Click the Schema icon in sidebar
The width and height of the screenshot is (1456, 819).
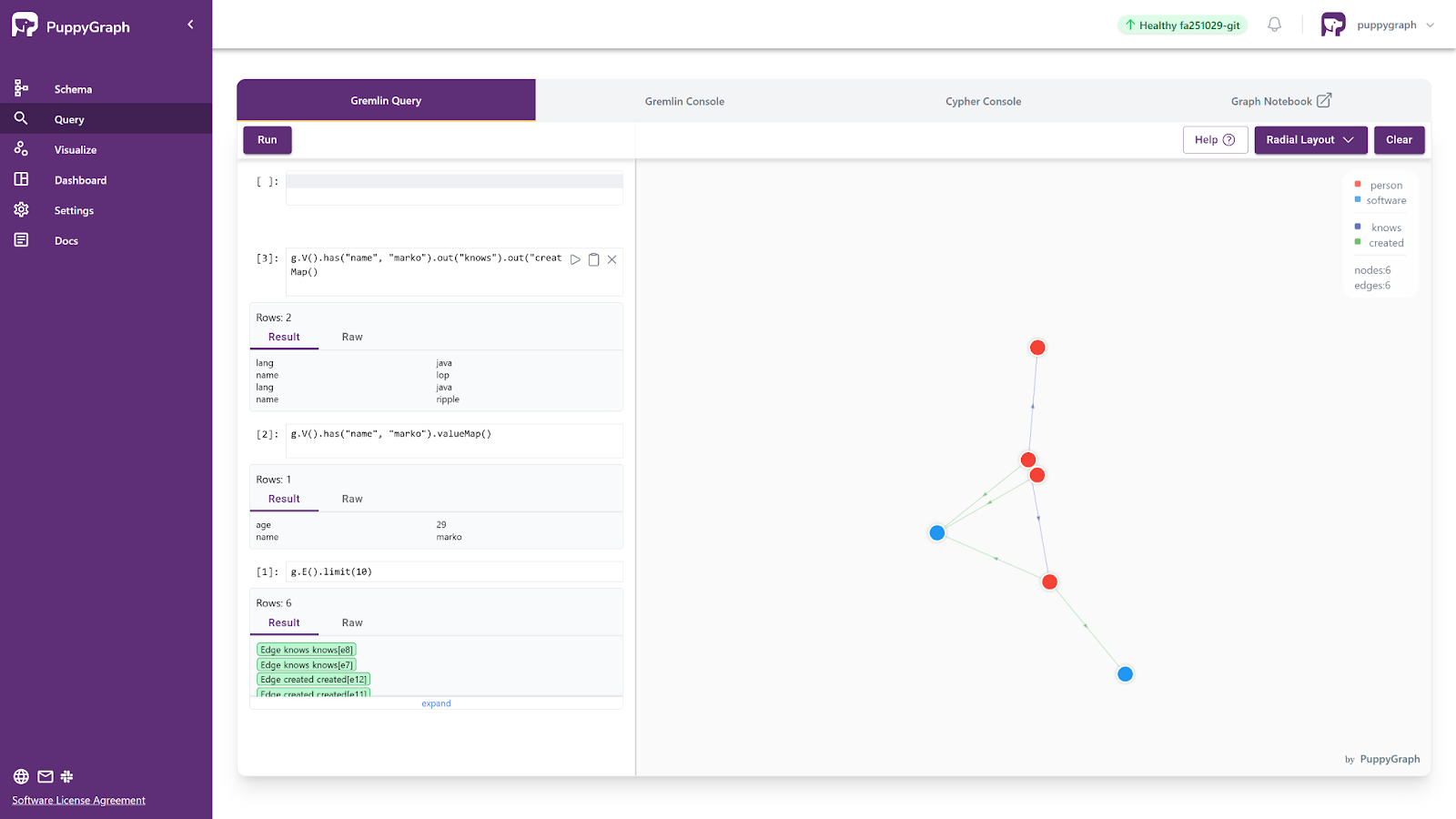[21, 88]
